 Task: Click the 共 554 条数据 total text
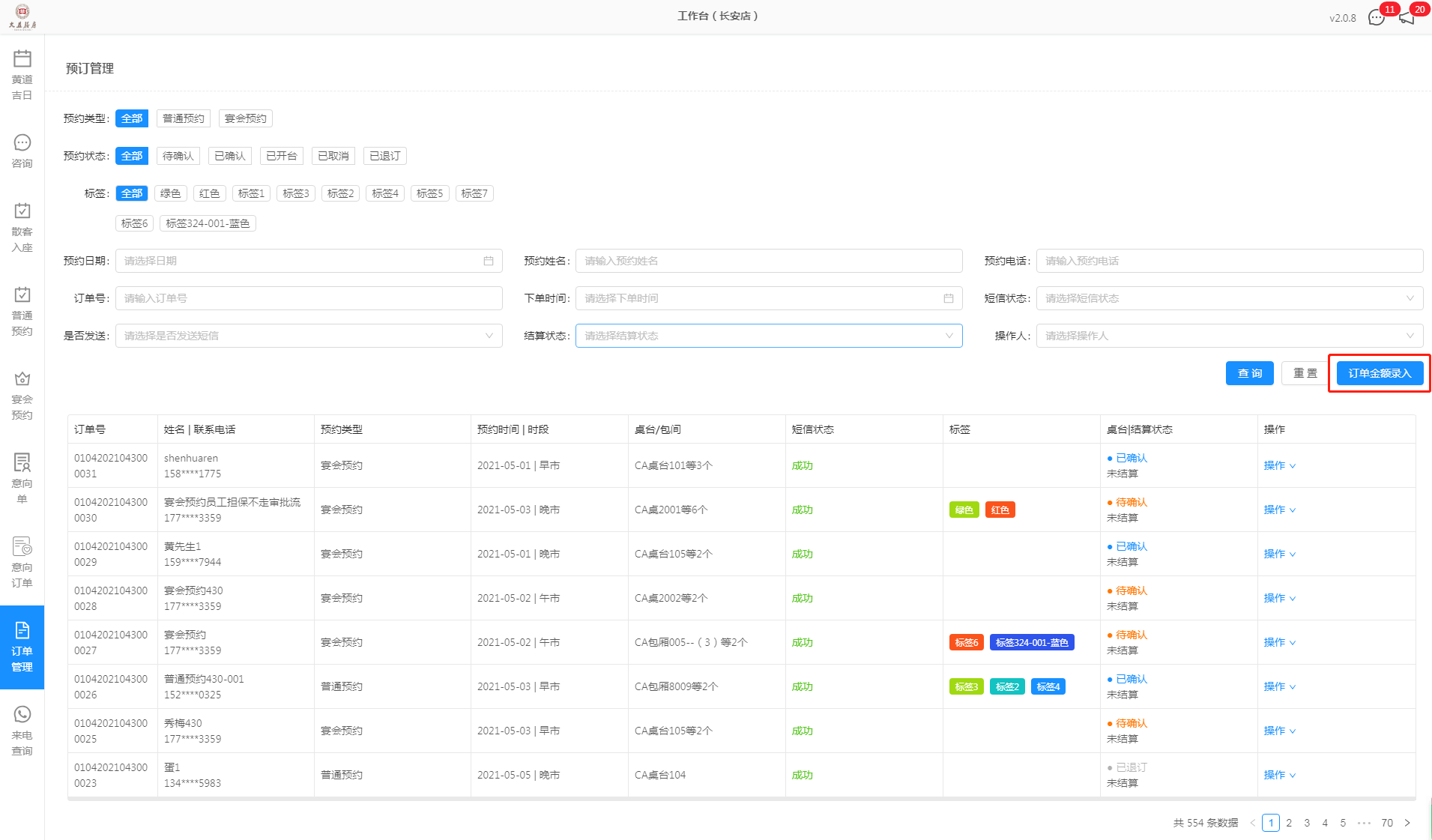[x=1206, y=823]
